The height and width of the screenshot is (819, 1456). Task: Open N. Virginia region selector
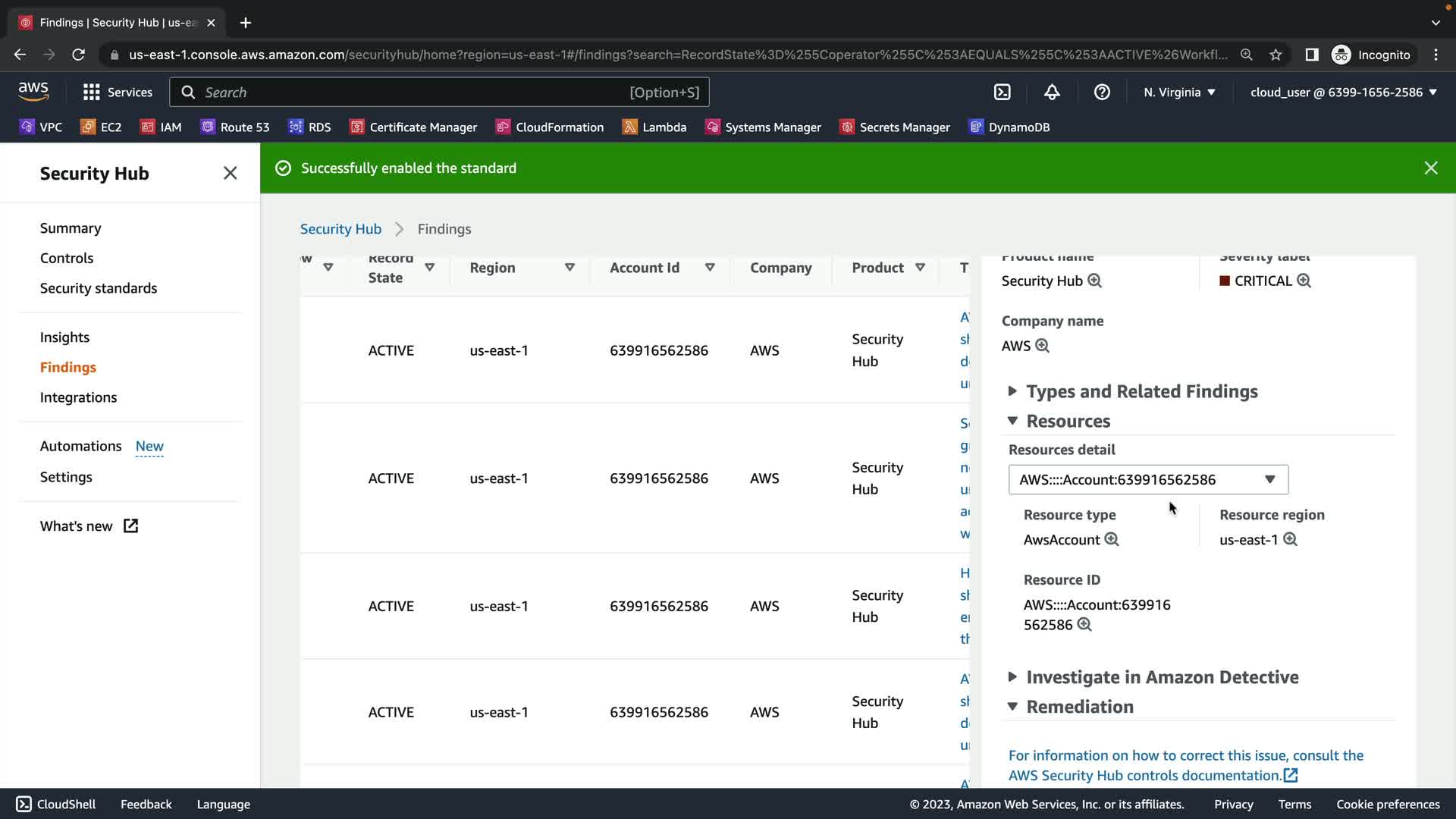pyautogui.click(x=1179, y=92)
